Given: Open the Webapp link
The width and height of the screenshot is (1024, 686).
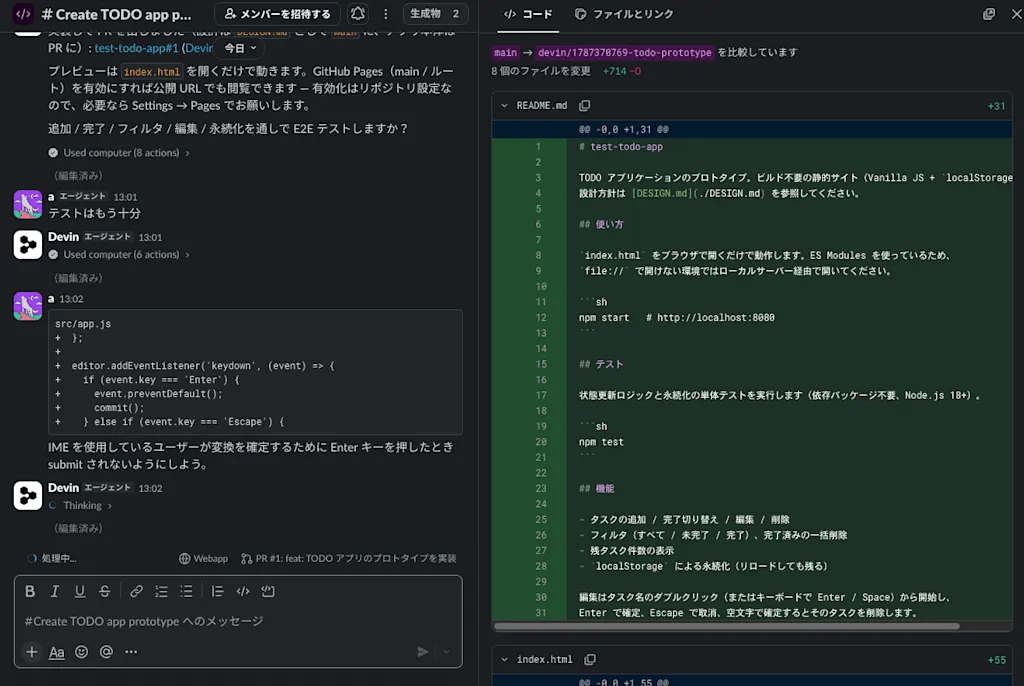Looking at the screenshot, I should tap(204, 558).
